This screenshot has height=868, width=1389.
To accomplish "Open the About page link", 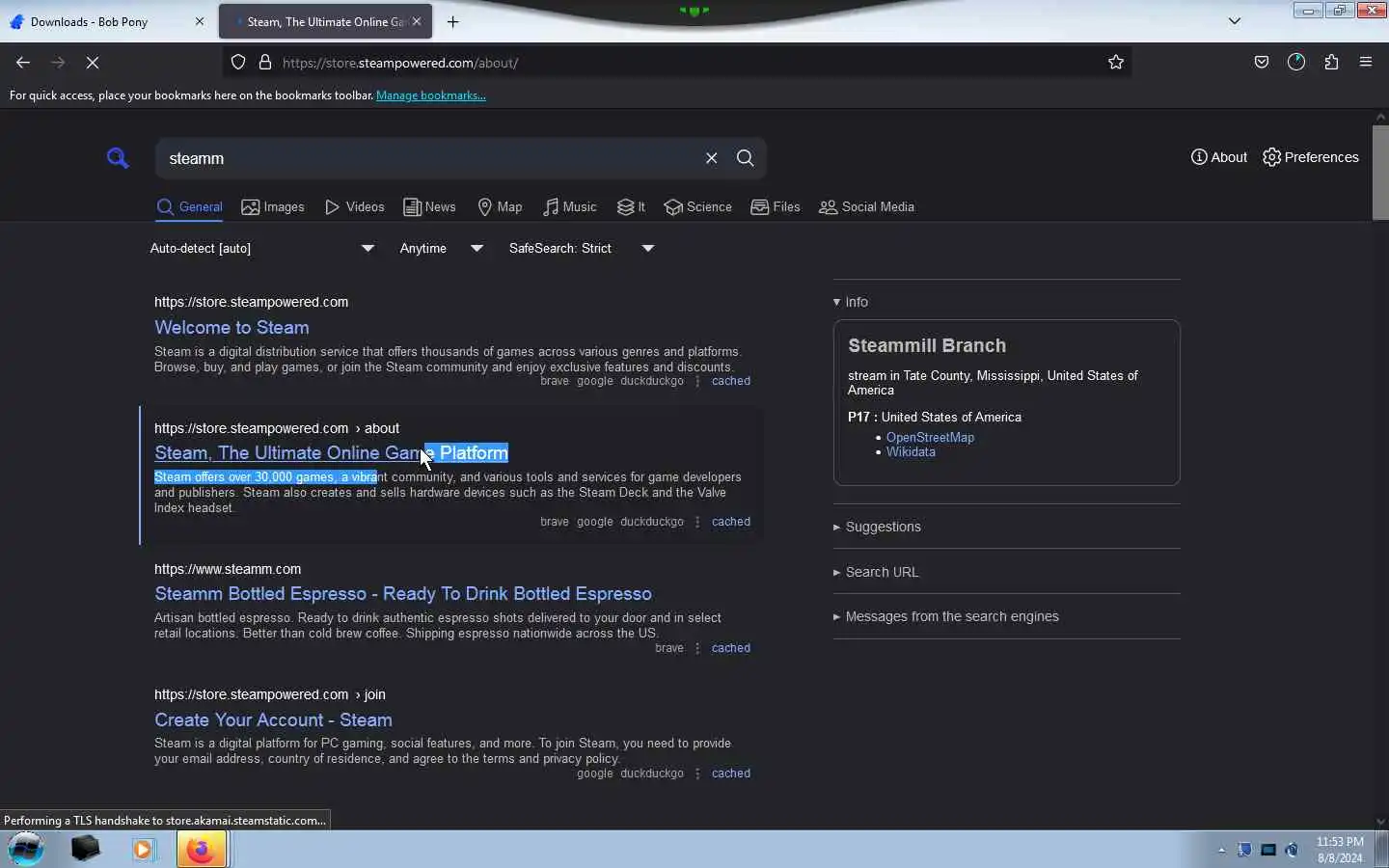I will [1219, 157].
